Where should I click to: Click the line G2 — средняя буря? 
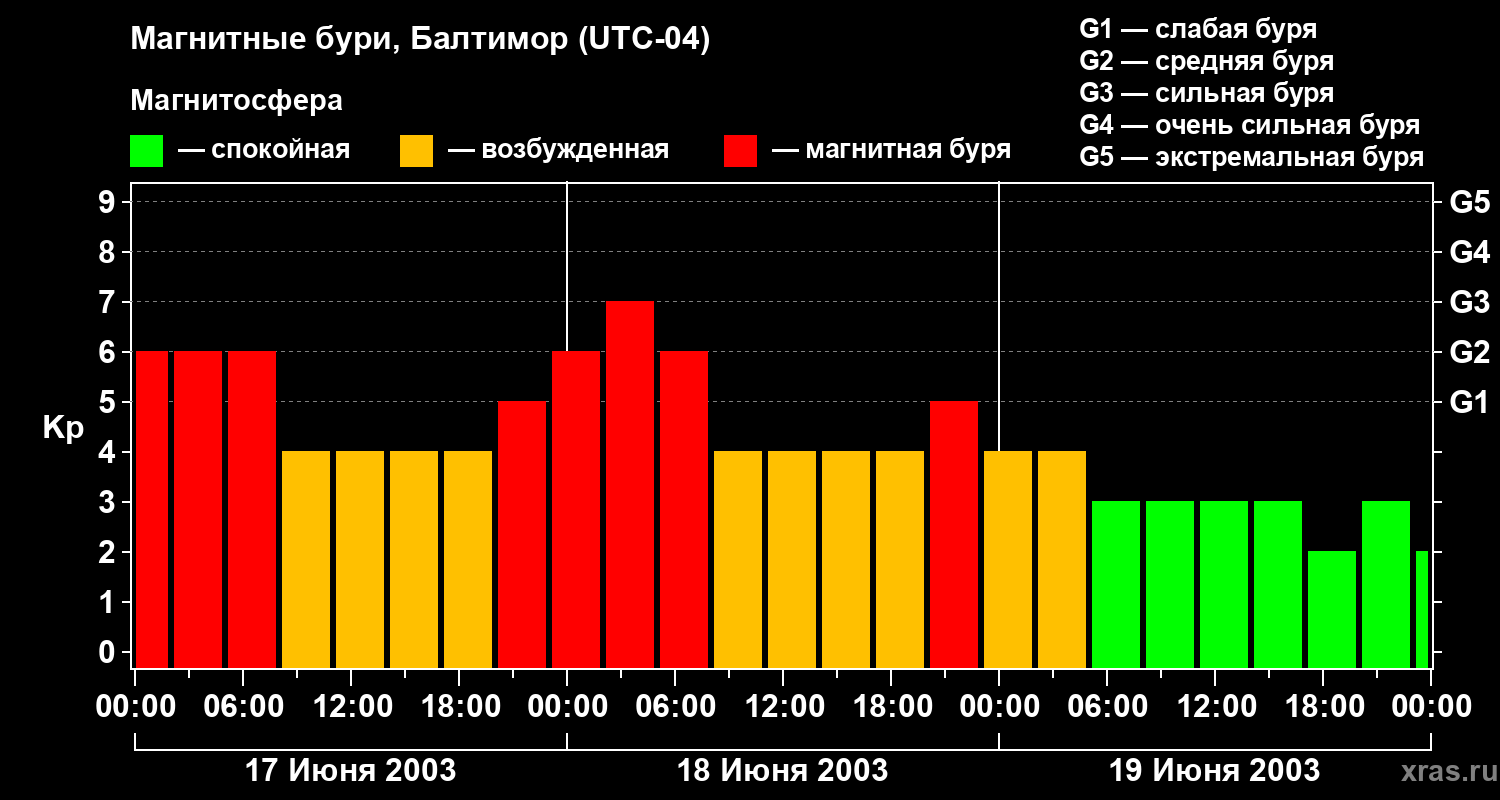click(1207, 61)
